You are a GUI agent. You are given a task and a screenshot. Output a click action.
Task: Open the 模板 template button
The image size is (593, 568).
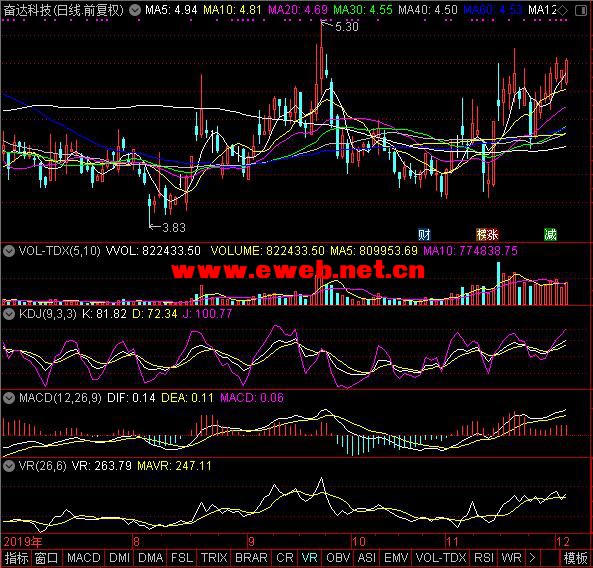(575, 559)
